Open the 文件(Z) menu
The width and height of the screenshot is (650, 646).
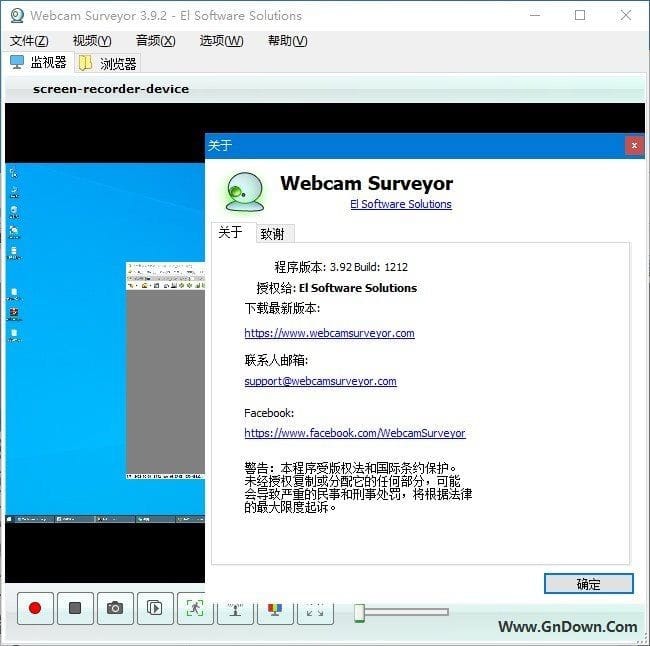29,41
